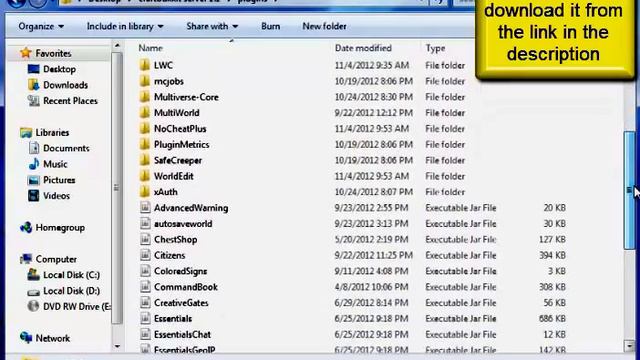Click the SafeCreeper folder icon

tap(144, 160)
